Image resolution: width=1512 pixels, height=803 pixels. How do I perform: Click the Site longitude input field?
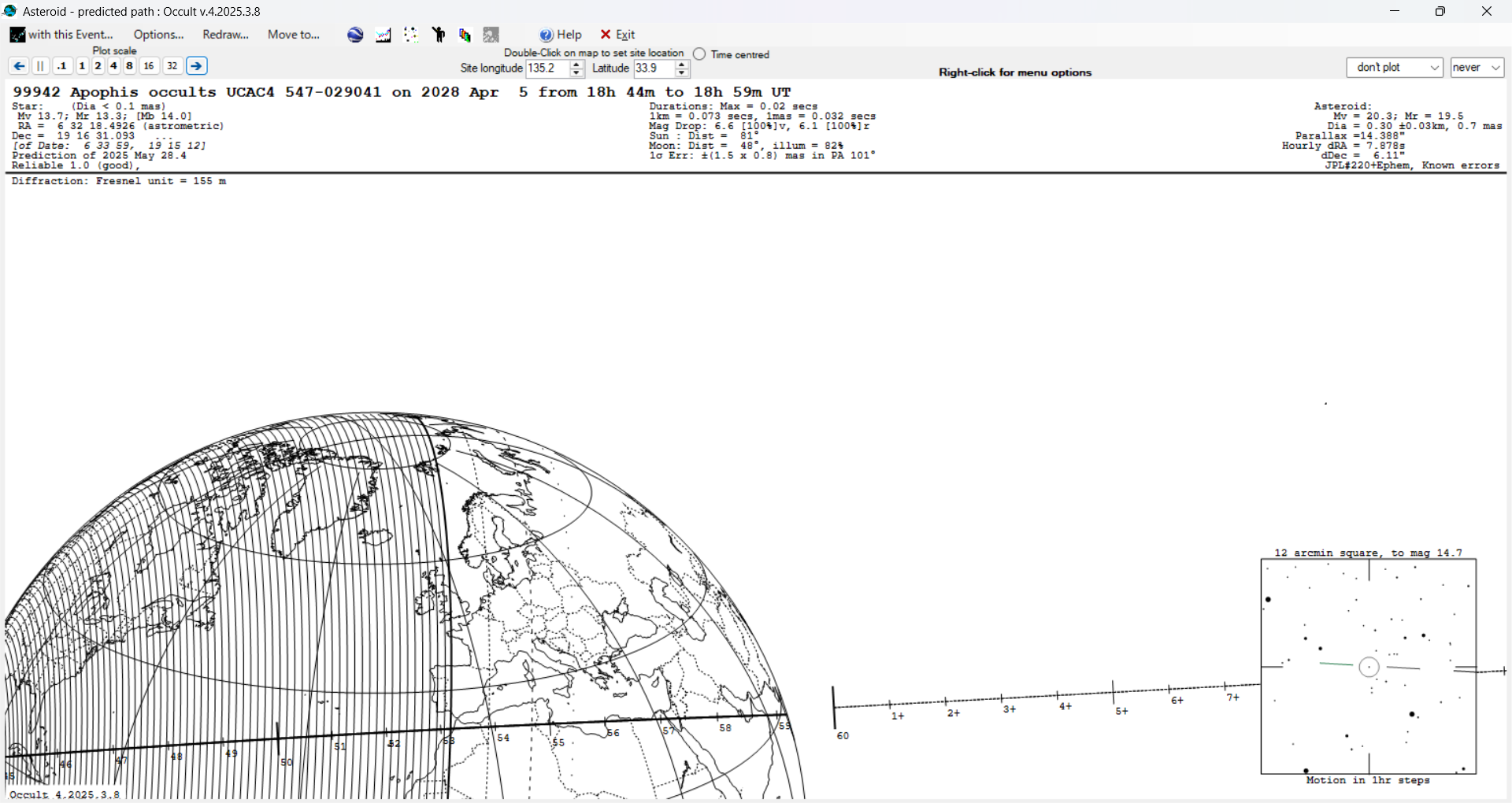[x=547, y=68]
